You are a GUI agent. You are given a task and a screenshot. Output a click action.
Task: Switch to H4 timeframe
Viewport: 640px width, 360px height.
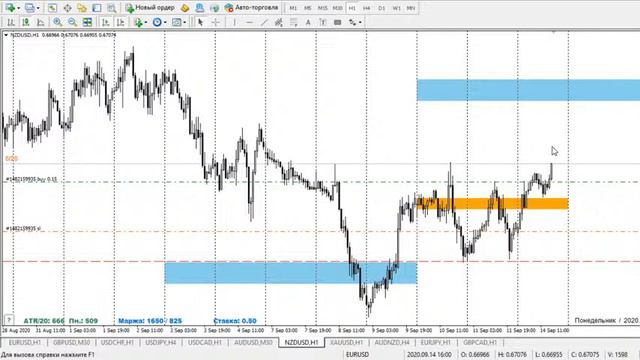[367, 8]
